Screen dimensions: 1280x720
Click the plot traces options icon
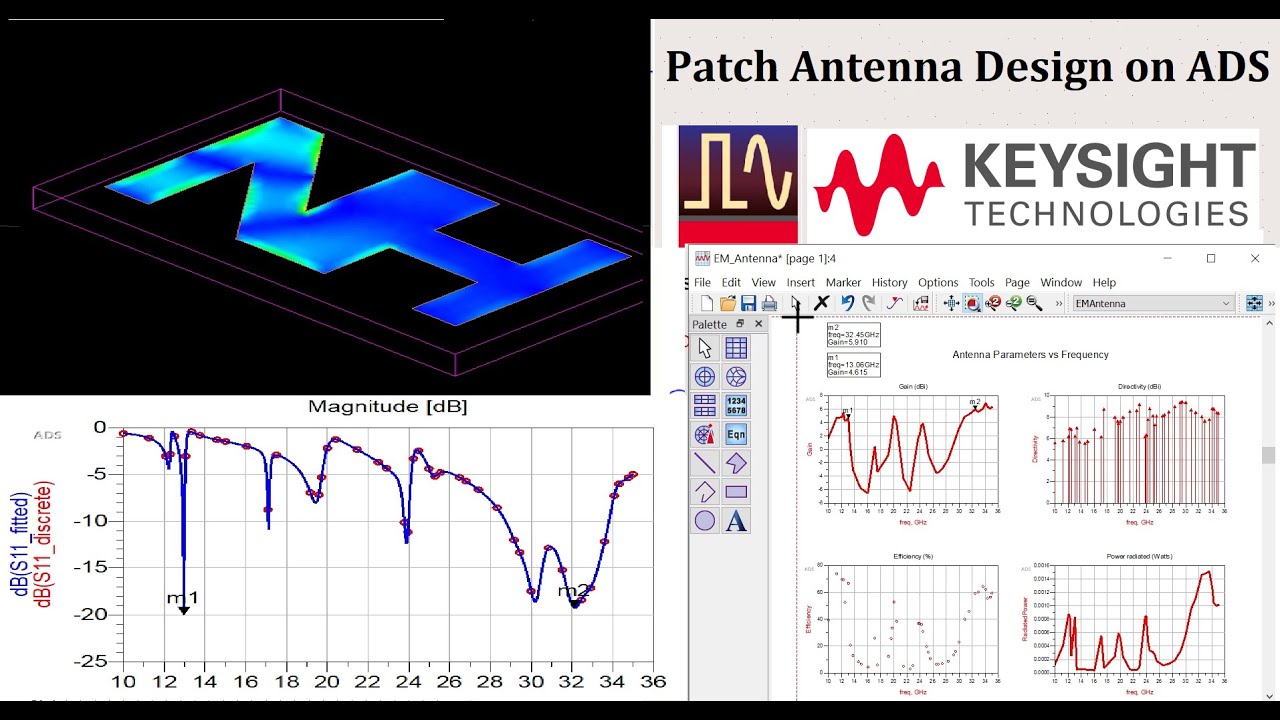coord(921,303)
